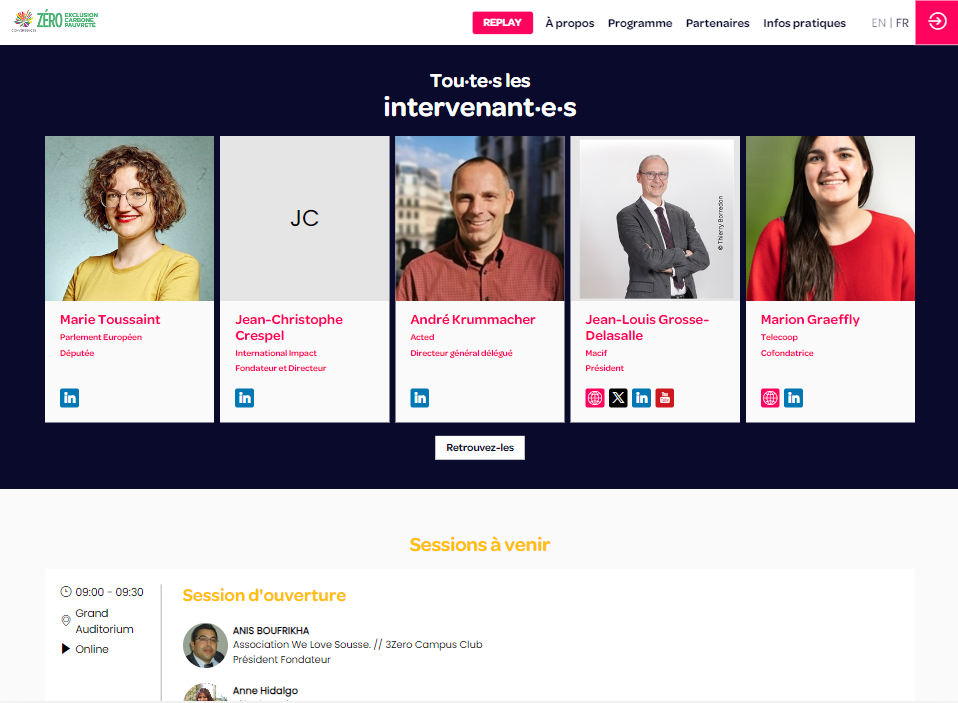Go to Partenaires in navigation

(717, 23)
